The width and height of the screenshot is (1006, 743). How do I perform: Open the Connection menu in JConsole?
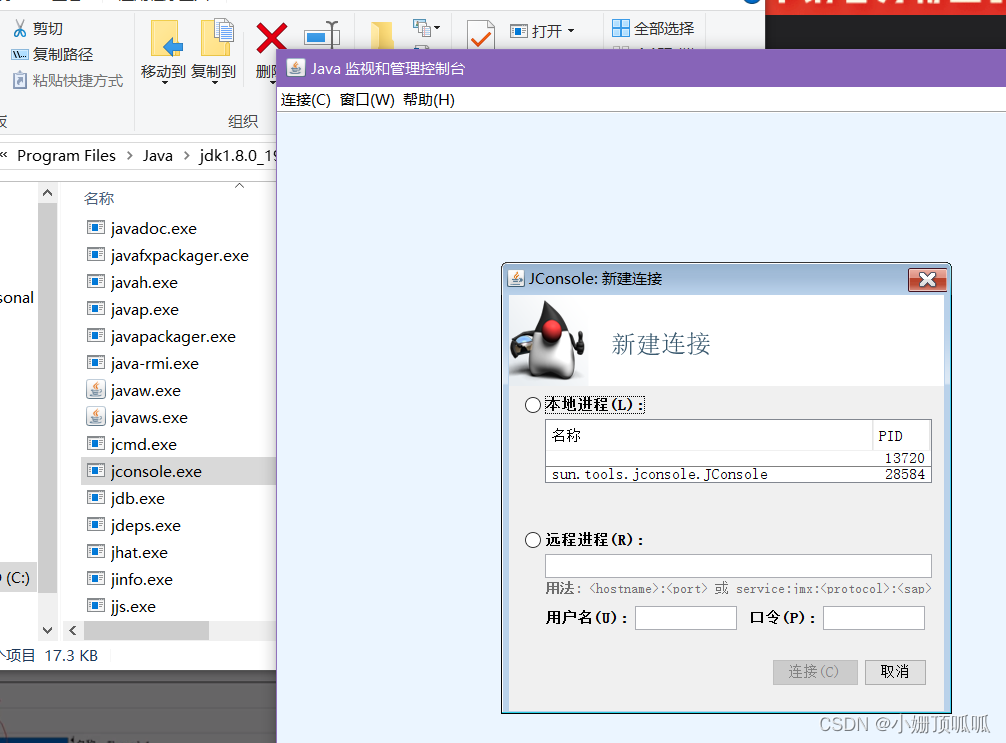click(x=305, y=100)
